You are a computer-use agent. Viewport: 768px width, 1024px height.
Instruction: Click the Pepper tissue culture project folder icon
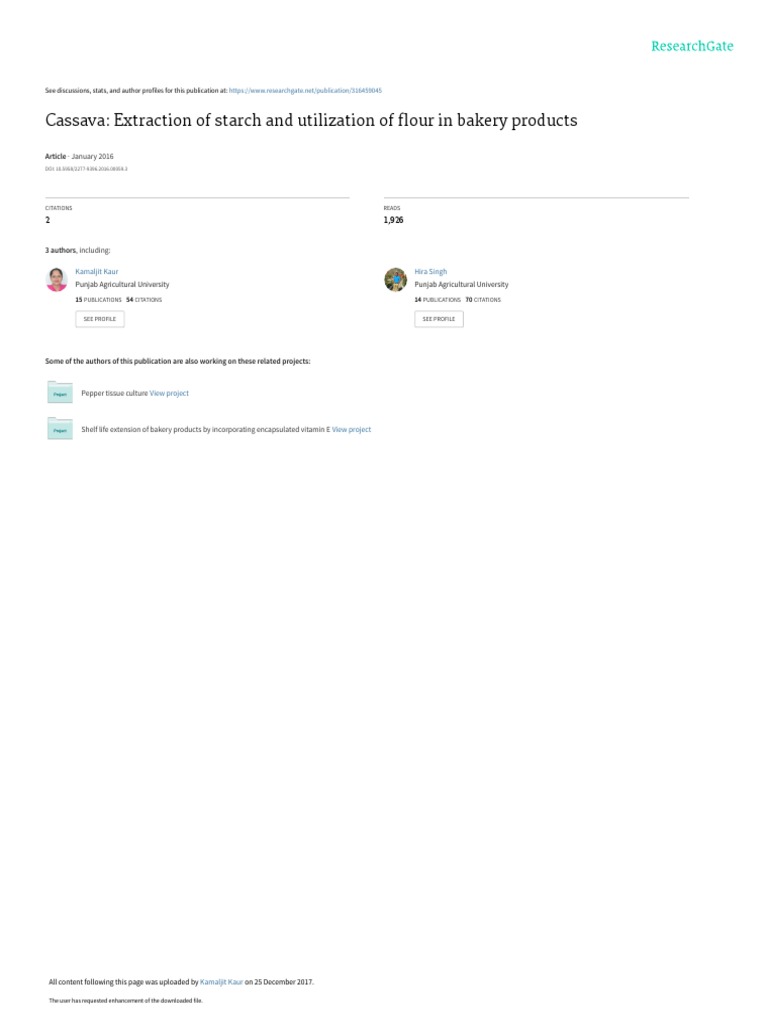(x=60, y=392)
